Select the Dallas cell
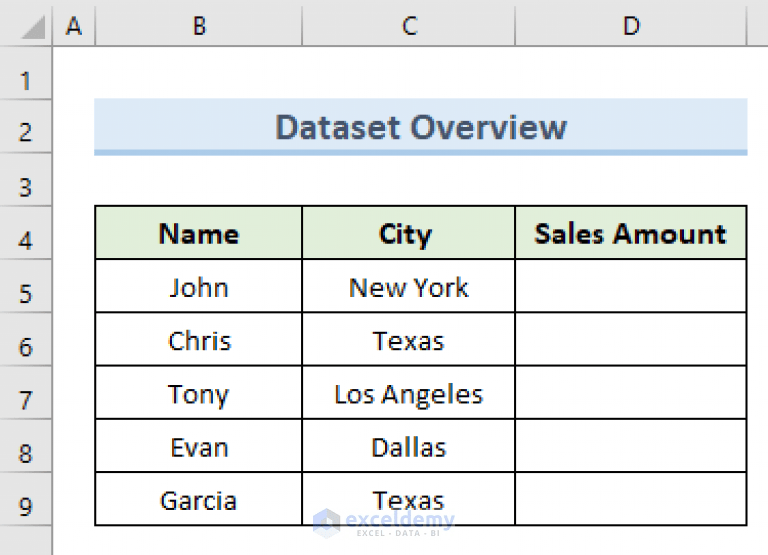 409,446
